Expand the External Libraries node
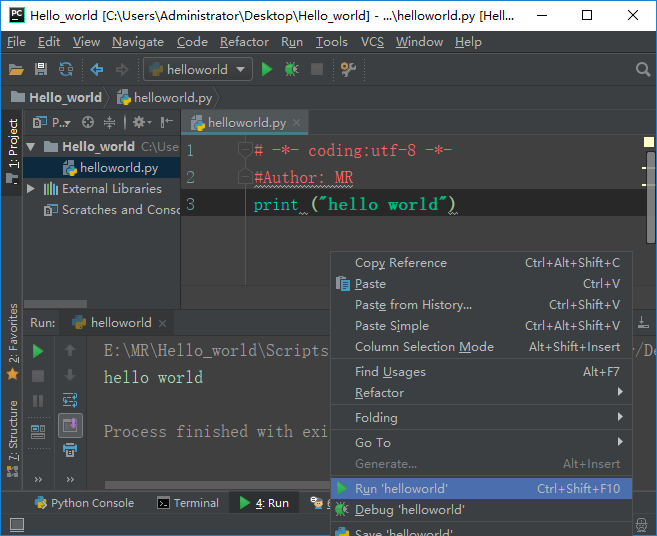 [31, 189]
